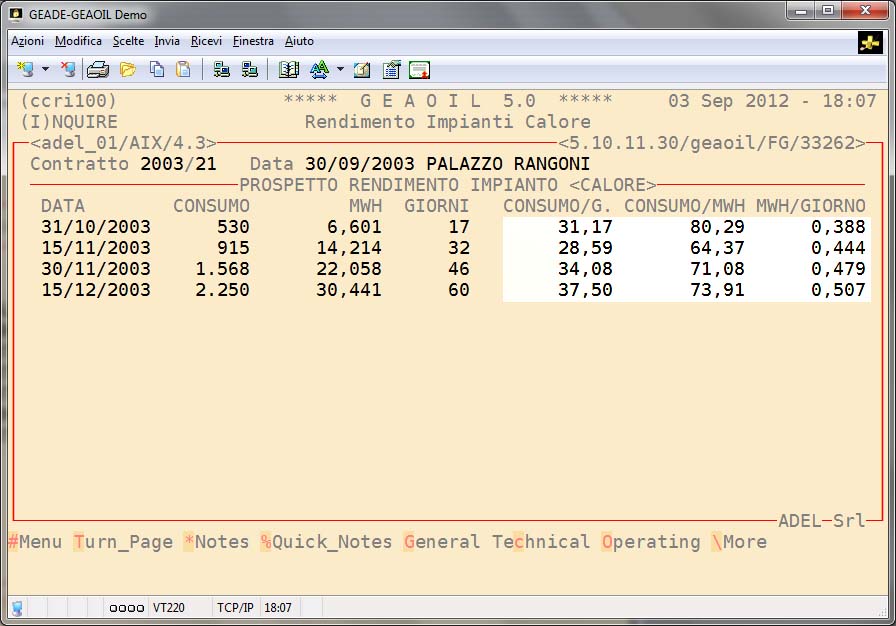This screenshot has height=626, width=896.
Task: Click the VT220 status bar field
Action: [x=167, y=607]
